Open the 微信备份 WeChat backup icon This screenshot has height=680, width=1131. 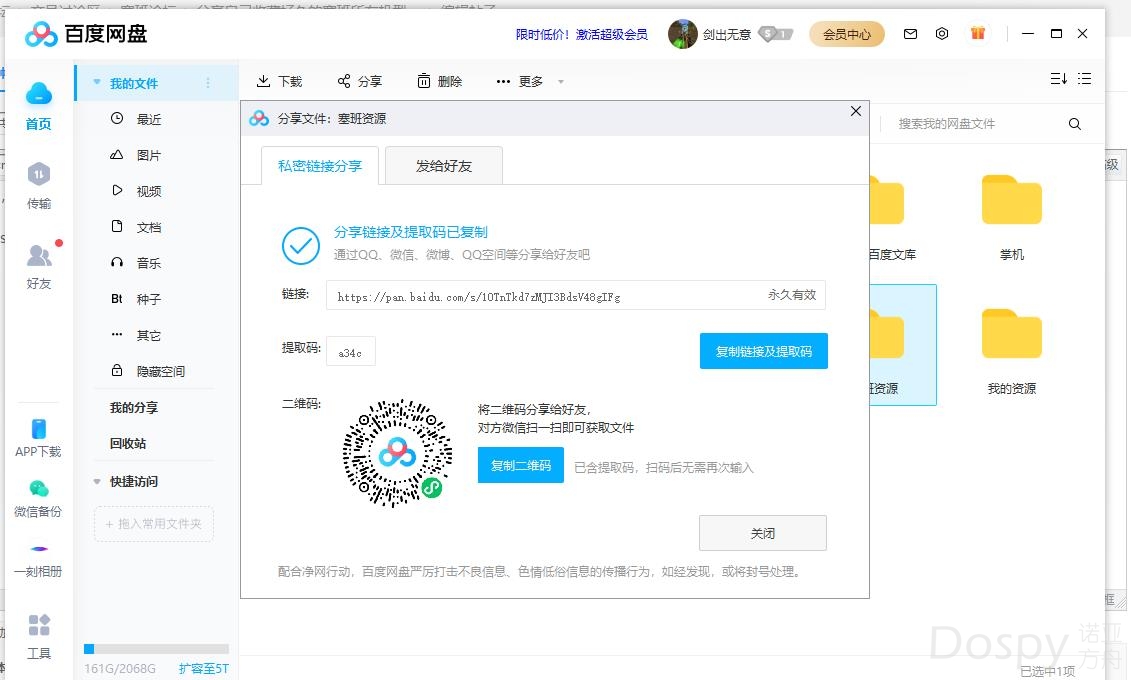coord(39,489)
